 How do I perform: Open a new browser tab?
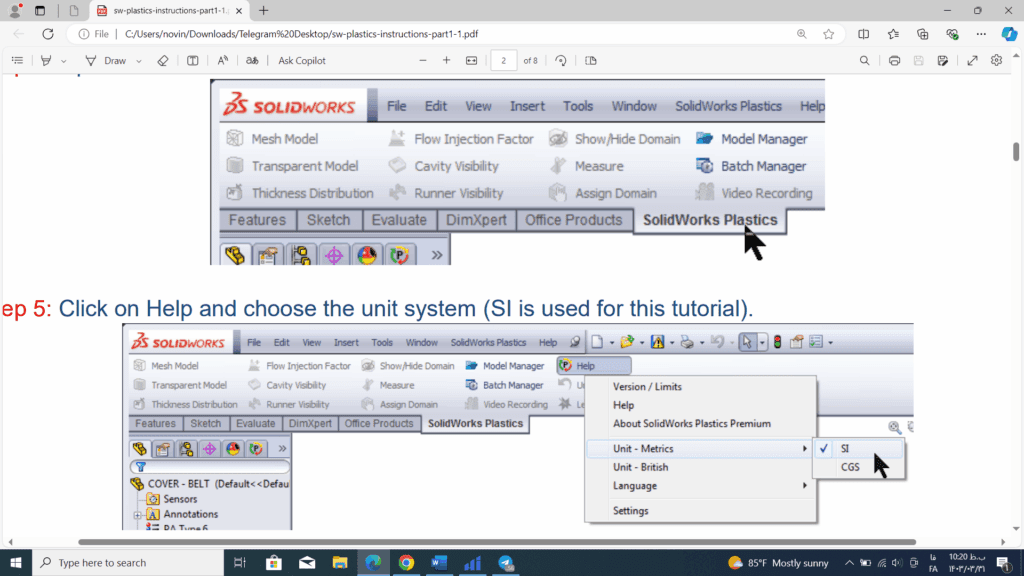(264, 10)
